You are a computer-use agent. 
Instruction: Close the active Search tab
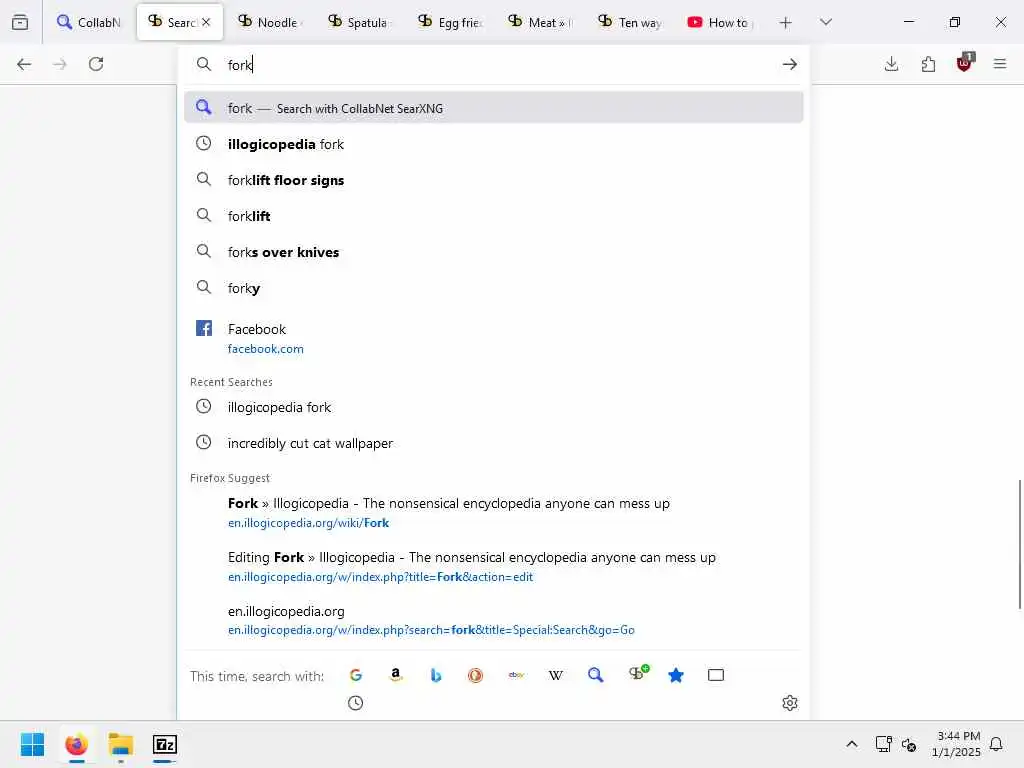coord(206,22)
